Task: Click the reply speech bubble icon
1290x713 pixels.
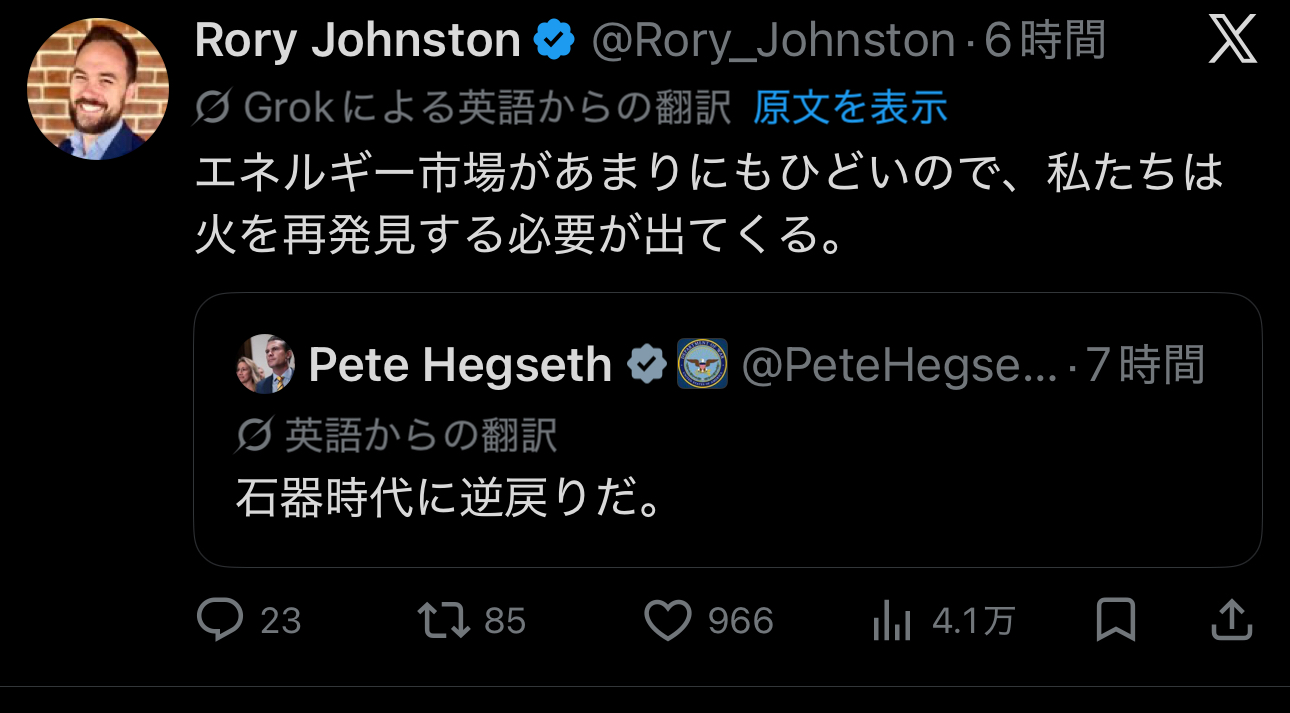Action: tap(220, 621)
